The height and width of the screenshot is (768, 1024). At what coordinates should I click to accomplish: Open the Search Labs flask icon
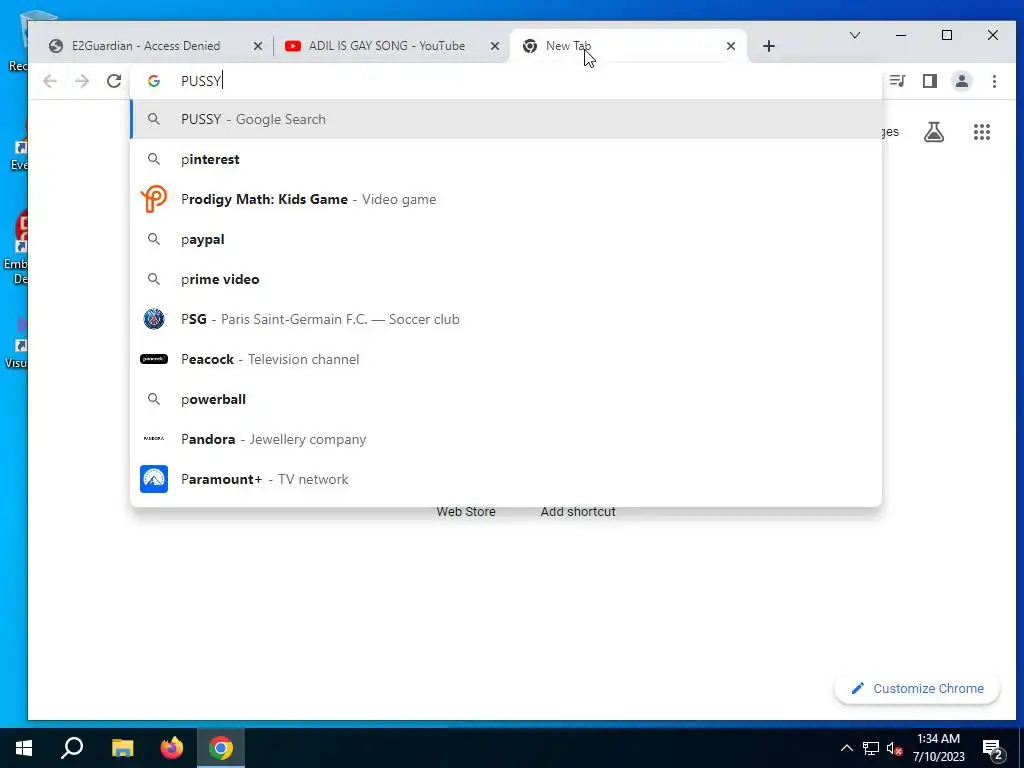(x=934, y=132)
